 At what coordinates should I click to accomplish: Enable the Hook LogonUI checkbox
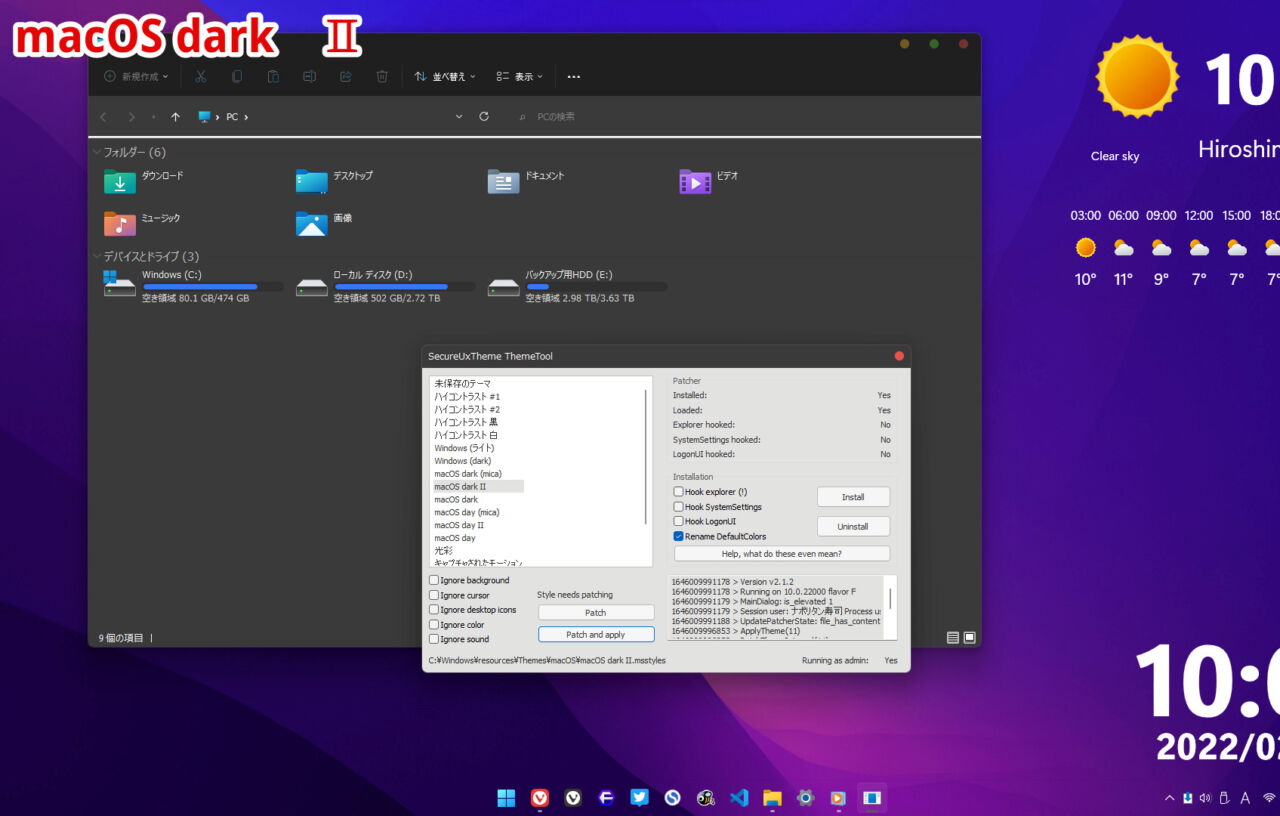[678, 521]
